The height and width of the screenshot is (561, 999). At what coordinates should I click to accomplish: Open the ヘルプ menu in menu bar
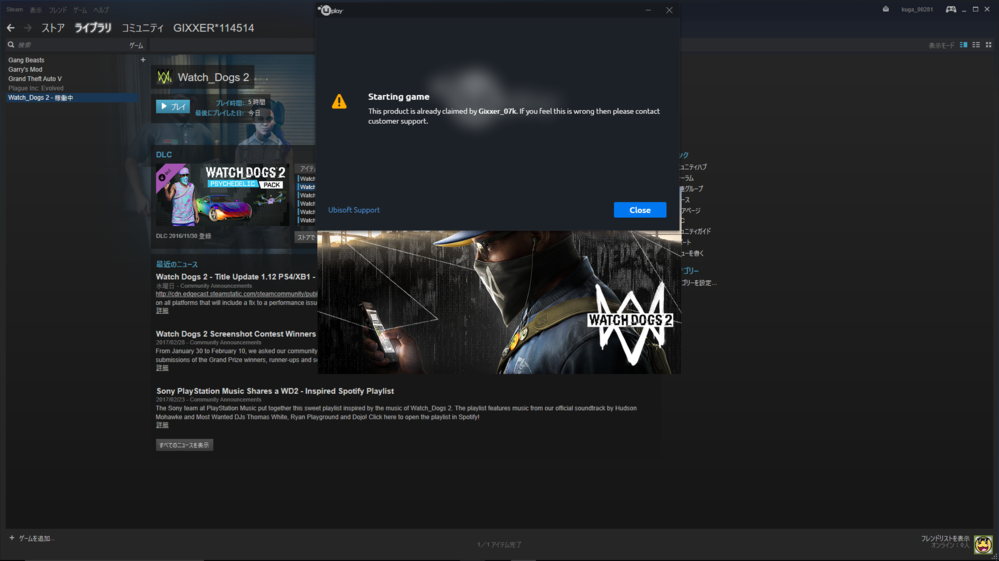101,10
